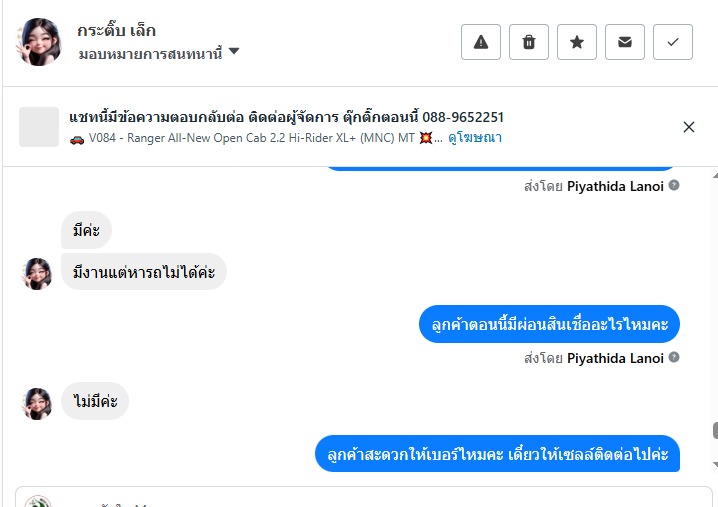The height and width of the screenshot is (507, 718).
Task: Expand the มอบหมายการสนทนานี้ assignment dropdown
Action: coord(234,52)
